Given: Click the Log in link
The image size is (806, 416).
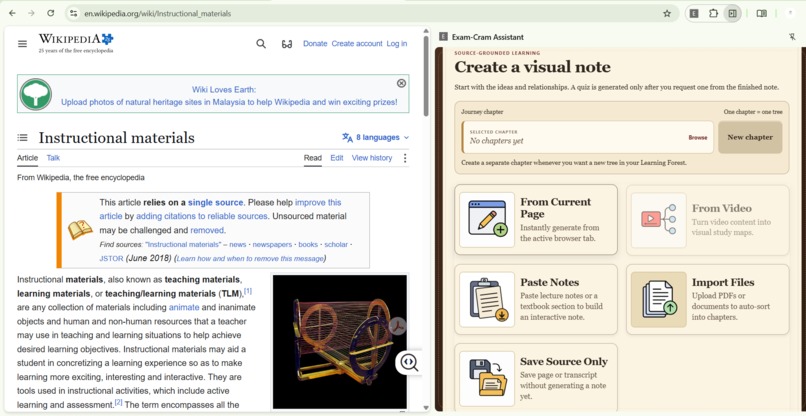Looking at the screenshot, I should [x=397, y=44].
